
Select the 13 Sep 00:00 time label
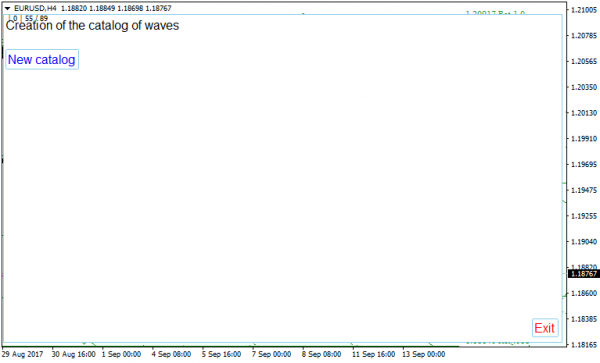[x=424, y=354]
